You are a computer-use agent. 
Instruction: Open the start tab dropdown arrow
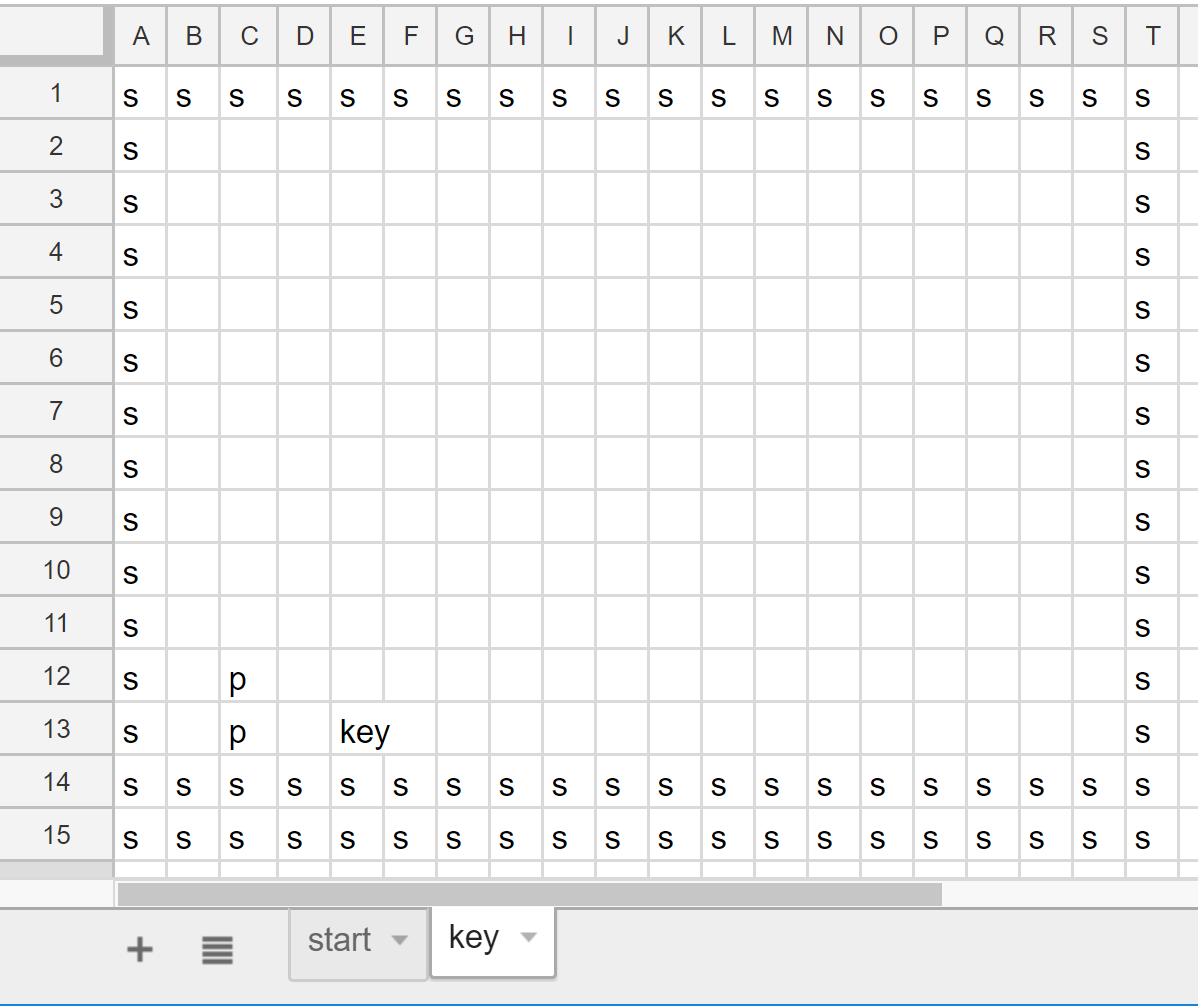tap(400, 941)
